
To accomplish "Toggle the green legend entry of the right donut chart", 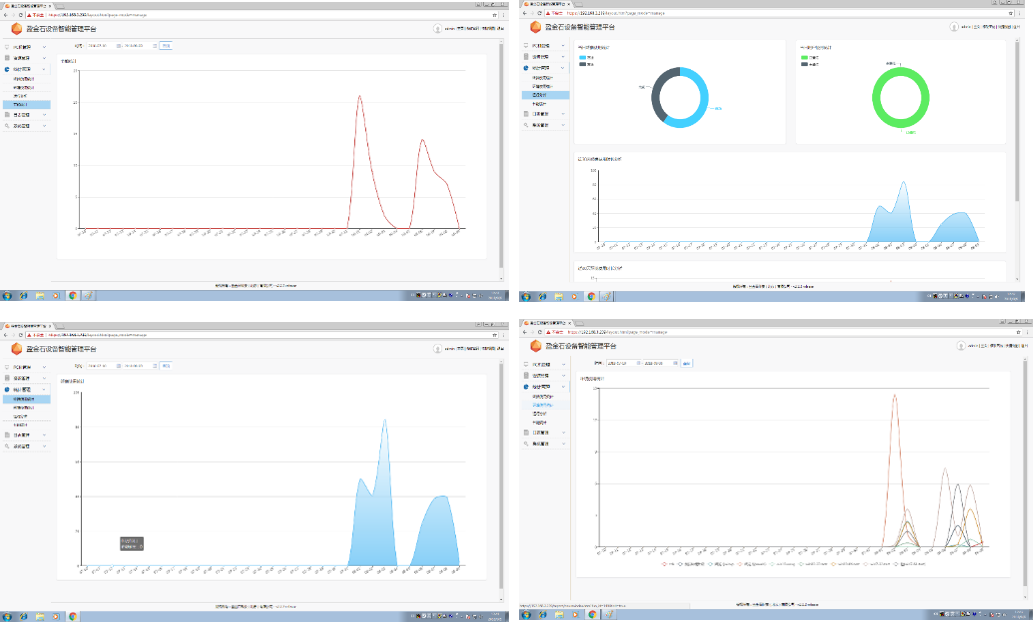I will tap(806, 58).
